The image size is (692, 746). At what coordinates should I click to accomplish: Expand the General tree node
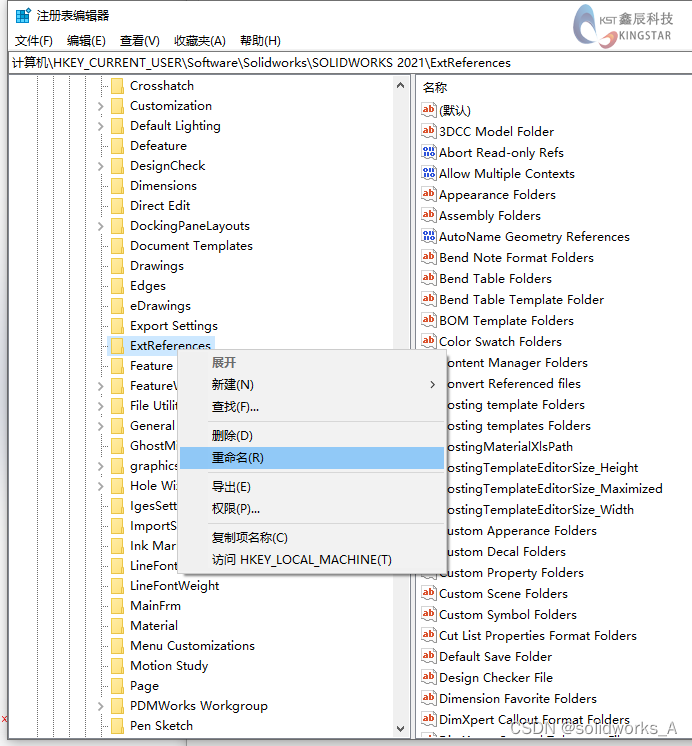[100, 426]
